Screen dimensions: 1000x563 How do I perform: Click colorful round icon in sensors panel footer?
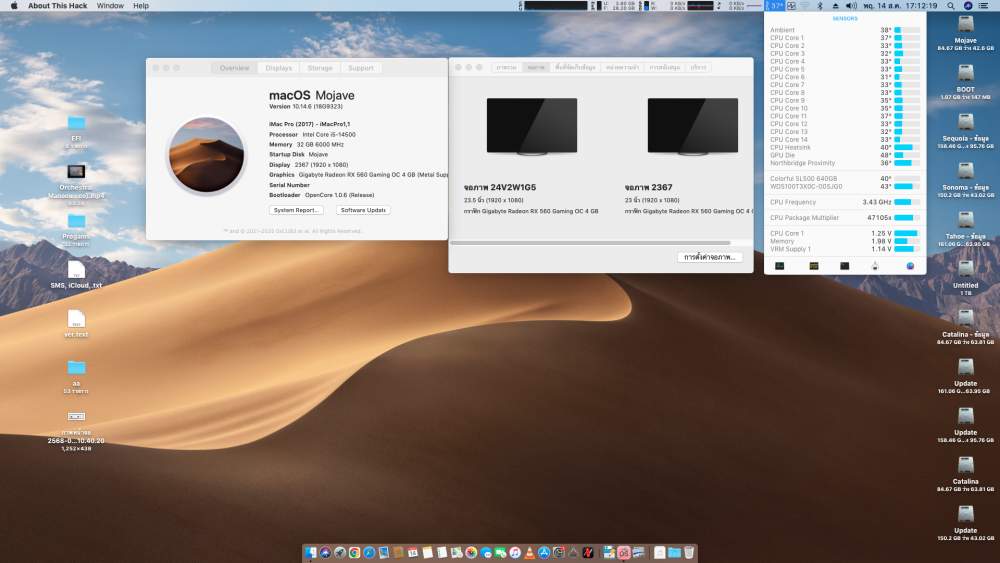click(910, 266)
